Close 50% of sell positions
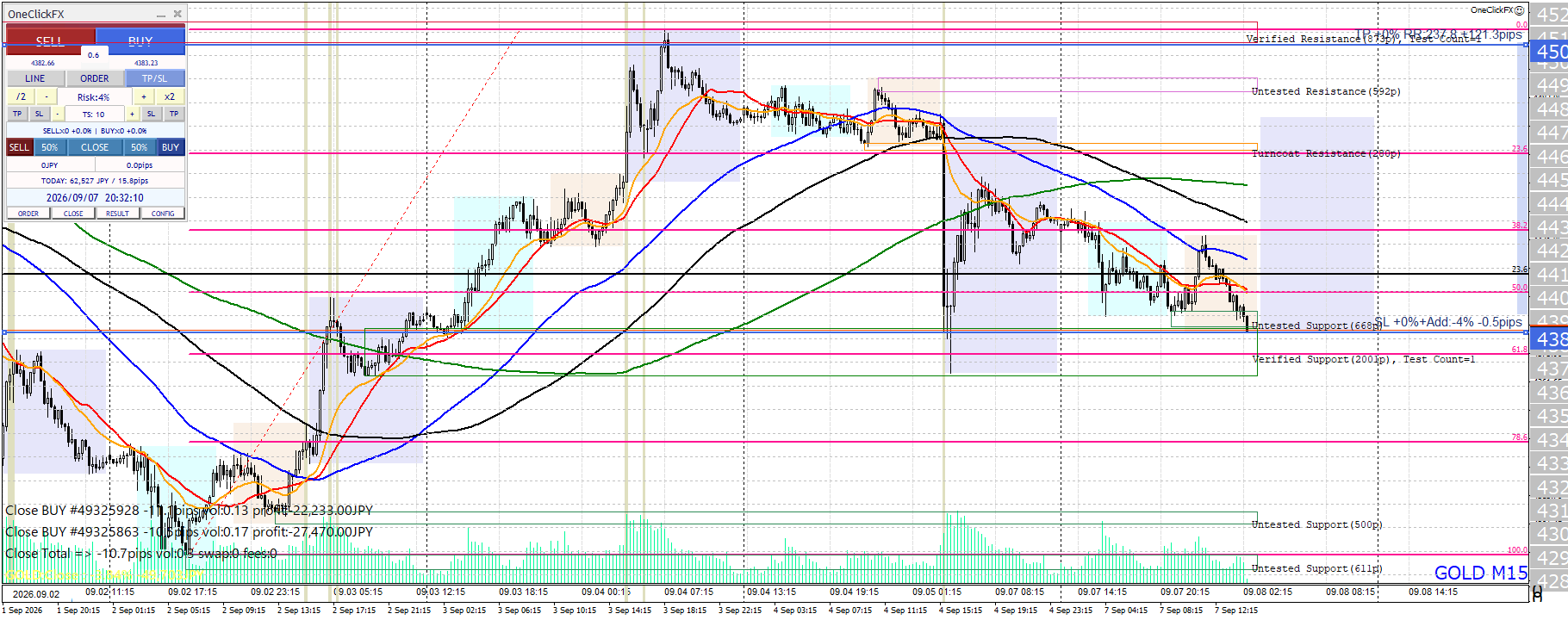 click(x=50, y=147)
